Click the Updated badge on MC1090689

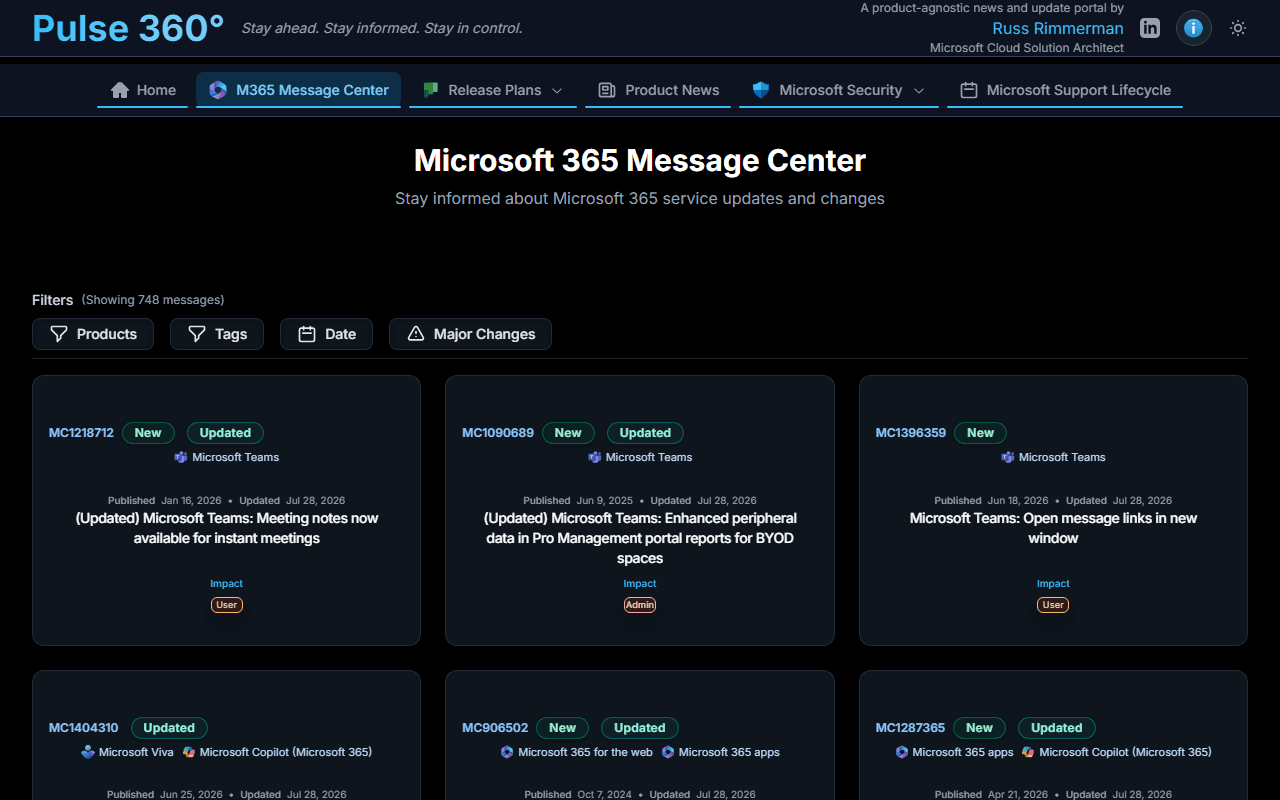645,433
